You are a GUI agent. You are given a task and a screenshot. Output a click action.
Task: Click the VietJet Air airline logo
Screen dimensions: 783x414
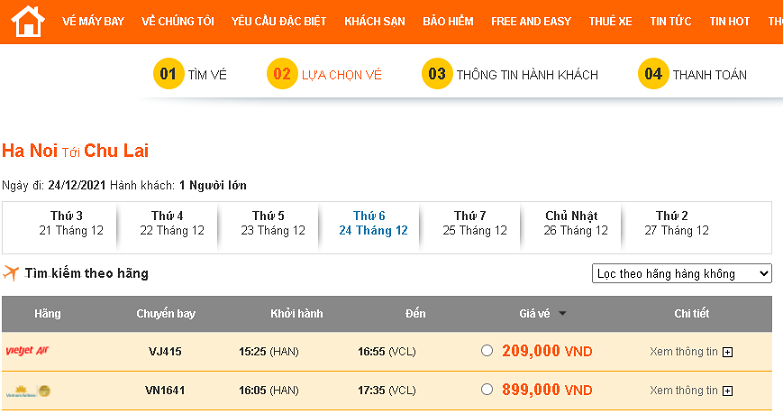pos(27,351)
